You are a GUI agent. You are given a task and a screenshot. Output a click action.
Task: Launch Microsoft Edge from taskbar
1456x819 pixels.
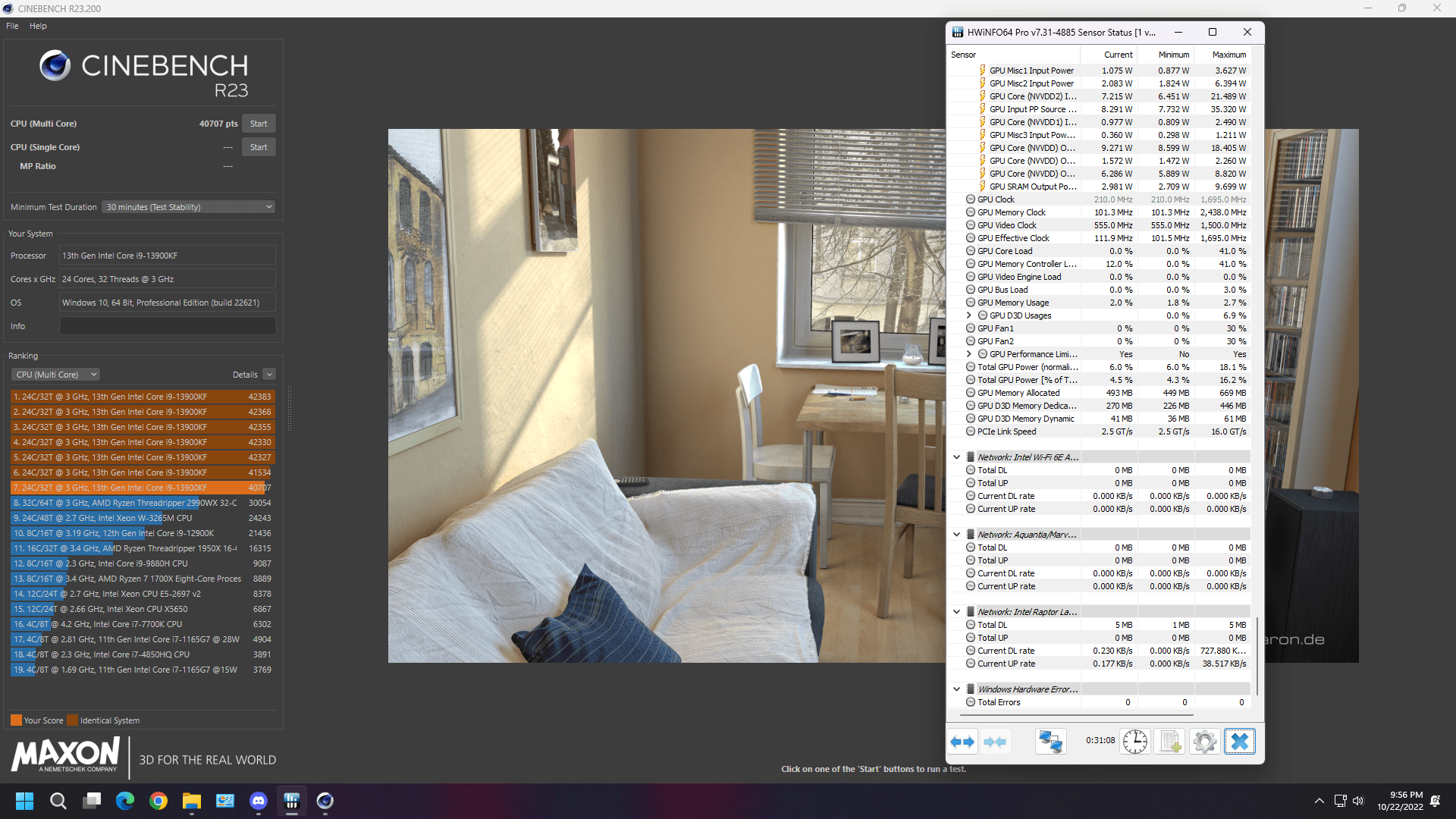pyautogui.click(x=125, y=801)
